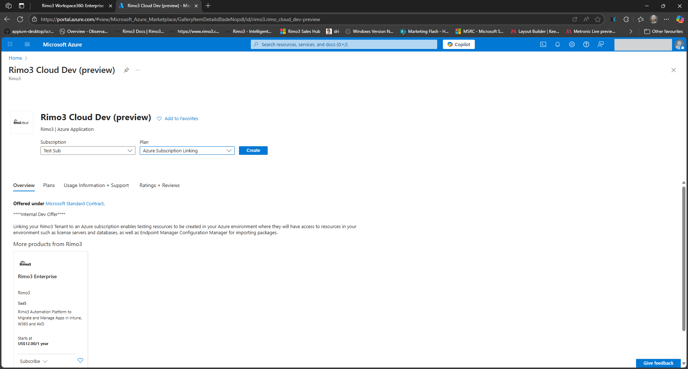Click the 'Internal Dev Offer' text
The height and width of the screenshot is (369, 688).
coord(39,214)
